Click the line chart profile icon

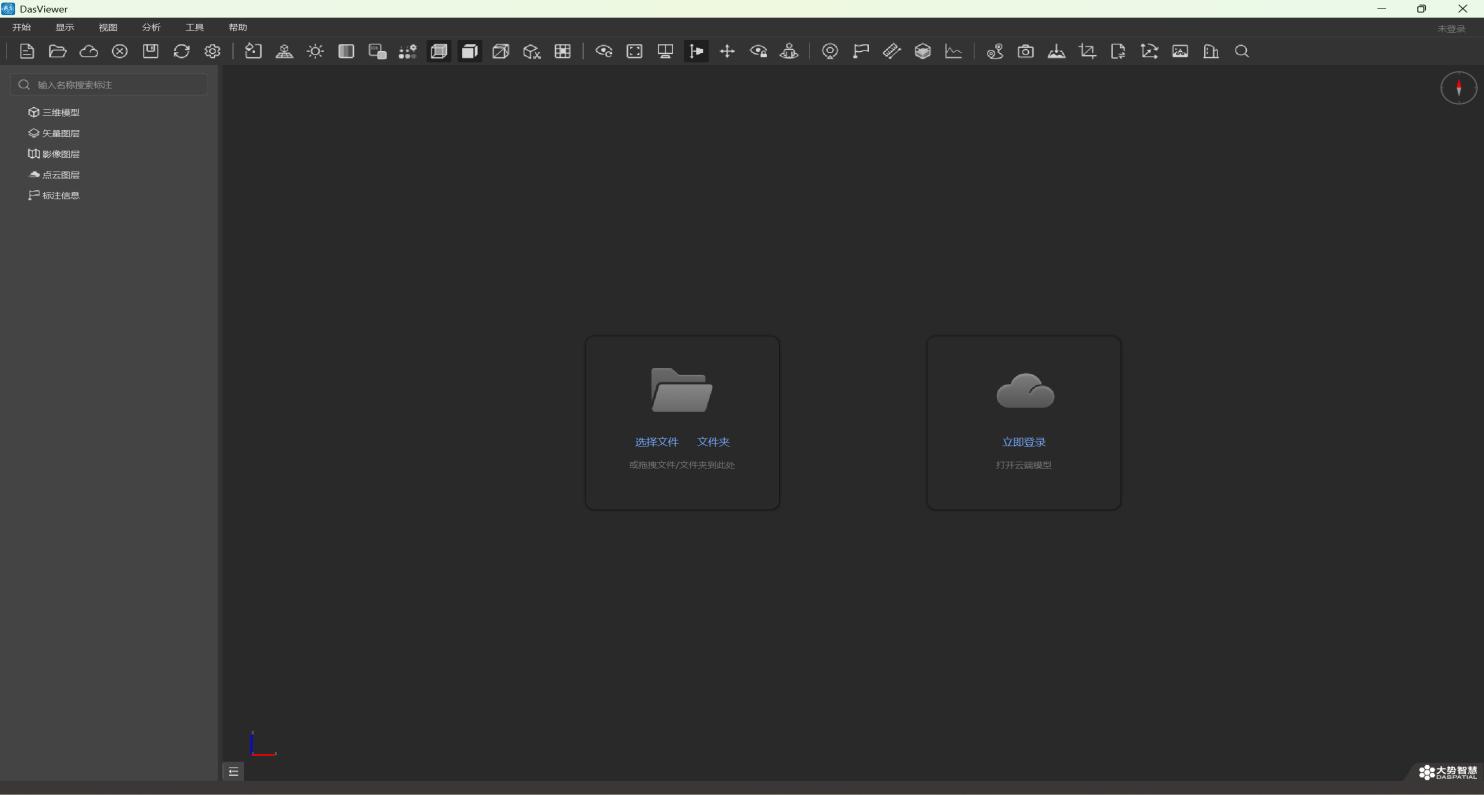[x=954, y=51]
